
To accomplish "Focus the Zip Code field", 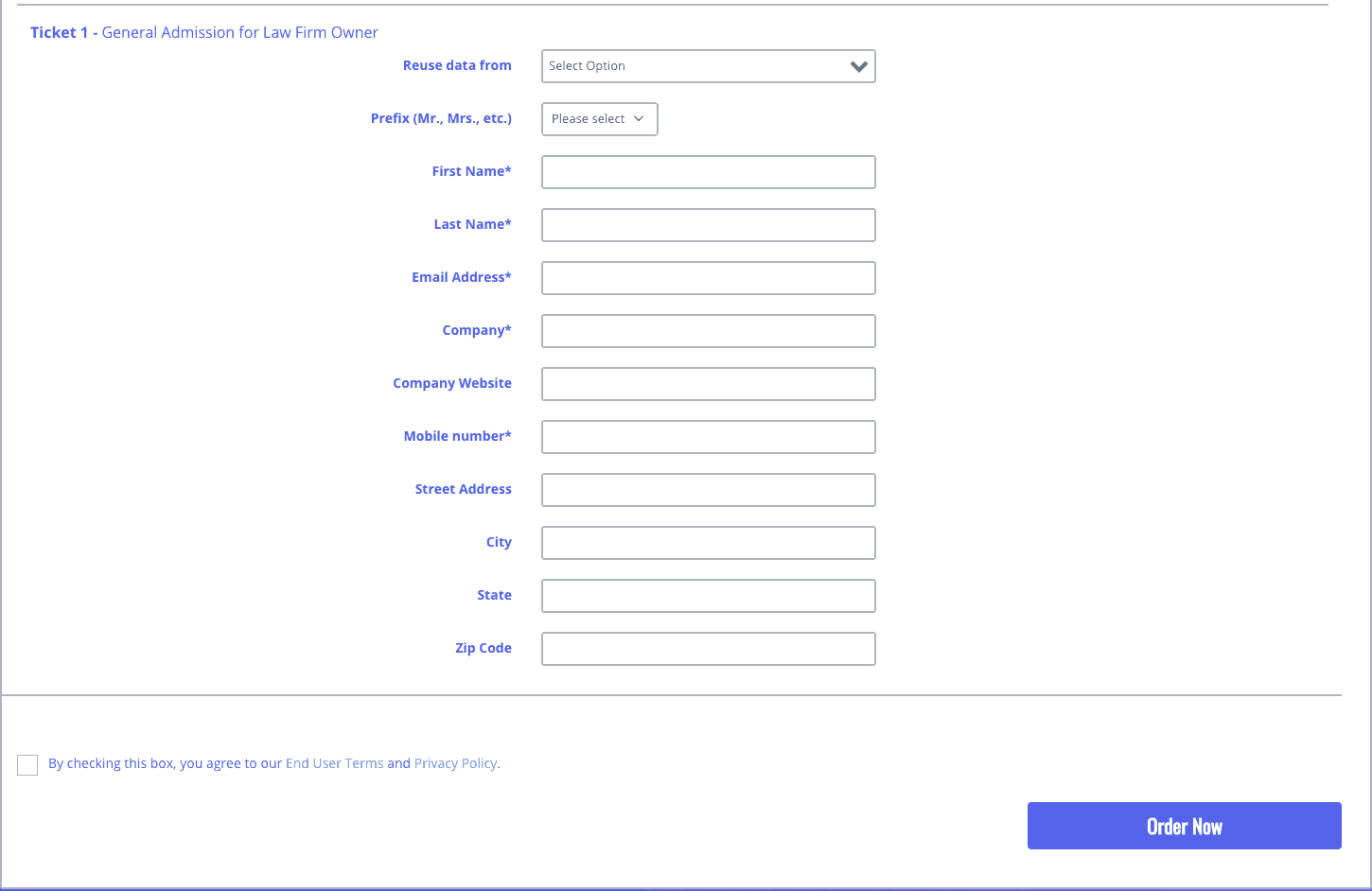I will tap(708, 649).
